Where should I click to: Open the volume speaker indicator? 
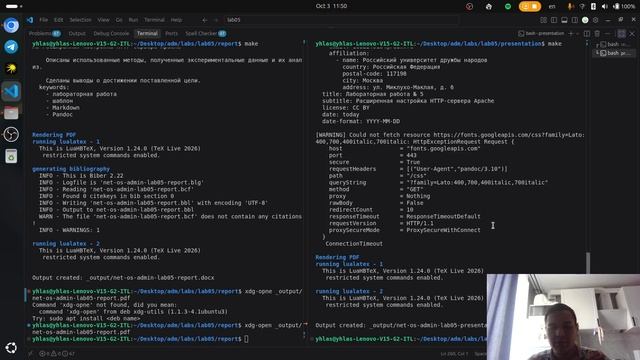(604, 6)
